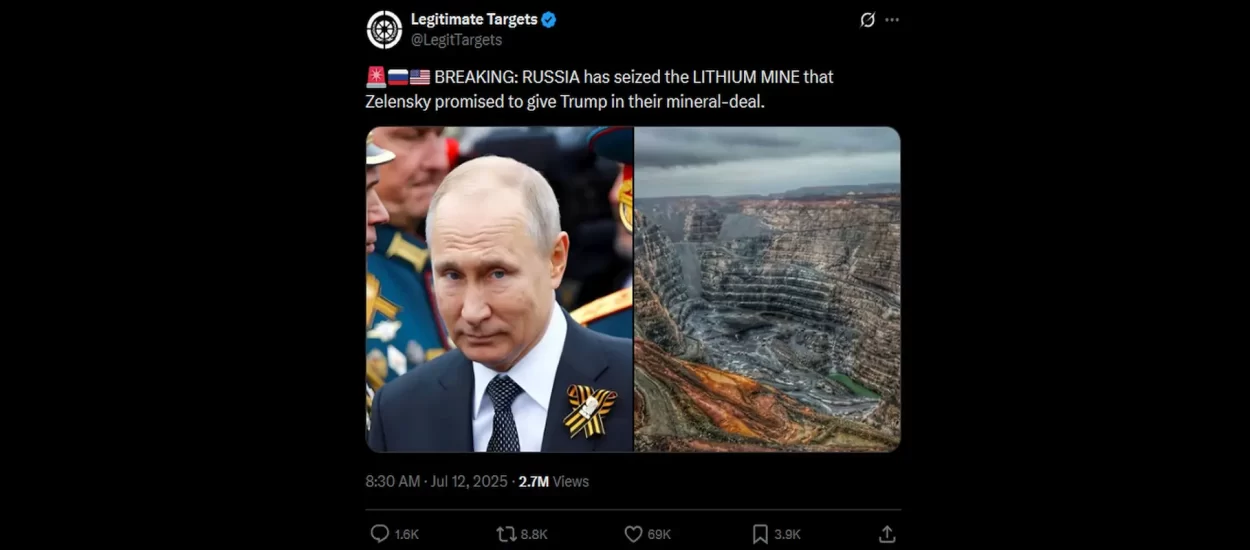Click the US flag emoji

(420, 77)
